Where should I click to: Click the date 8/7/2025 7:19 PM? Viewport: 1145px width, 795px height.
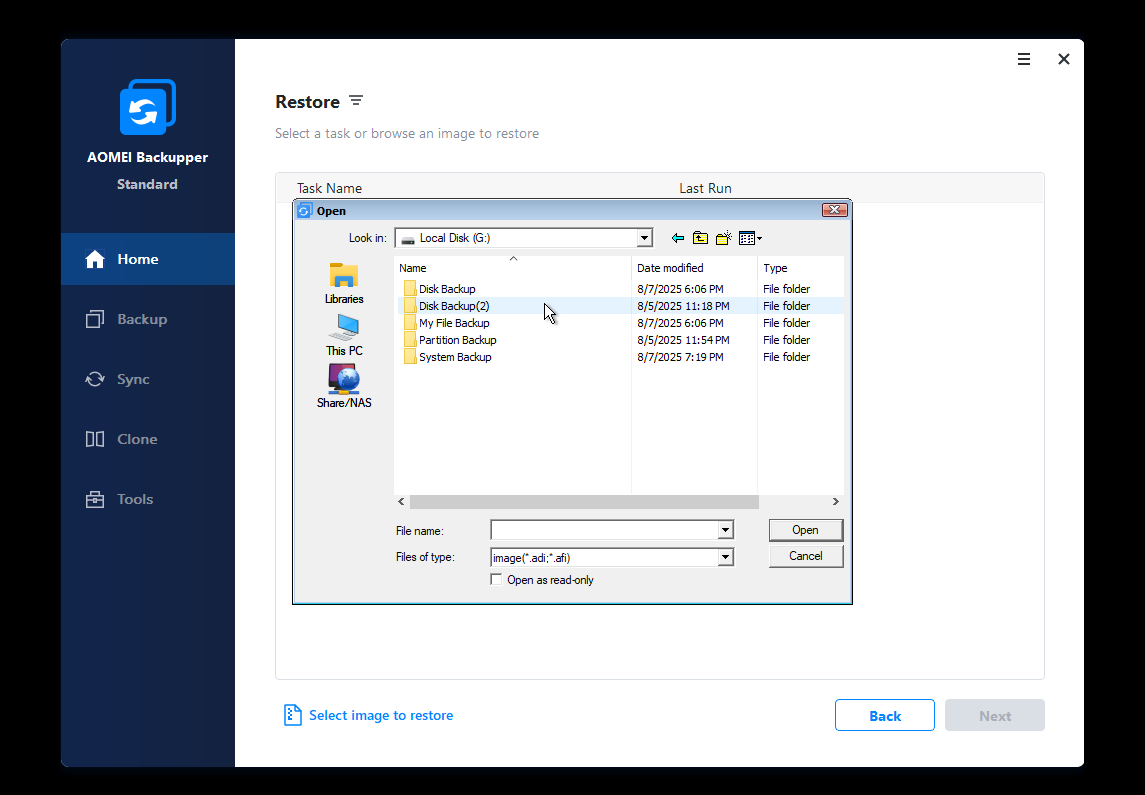click(681, 357)
